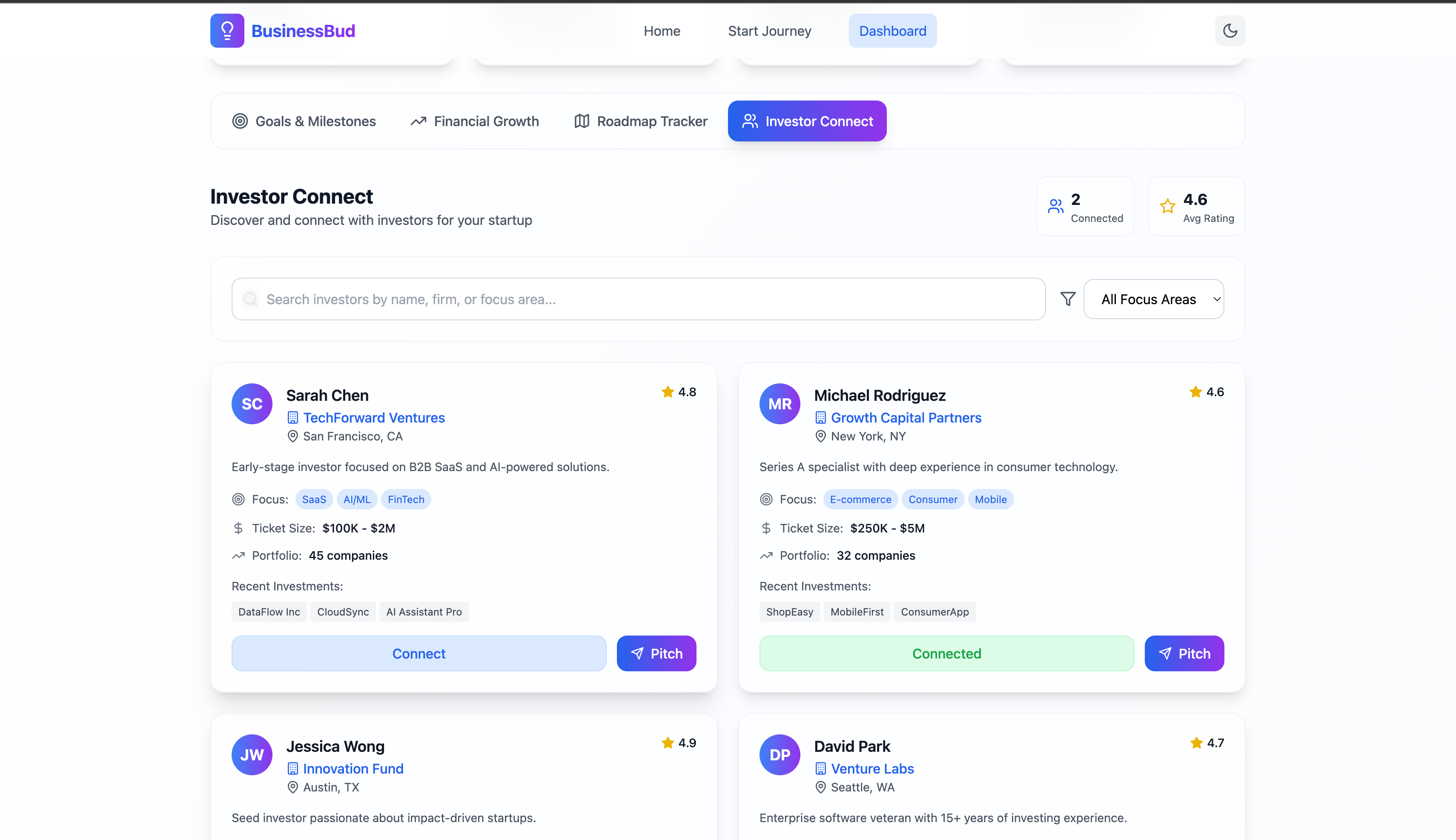The height and width of the screenshot is (840, 1456).
Task: Switch to the Financial Growth tab
Action: click(x=475, y=121)
